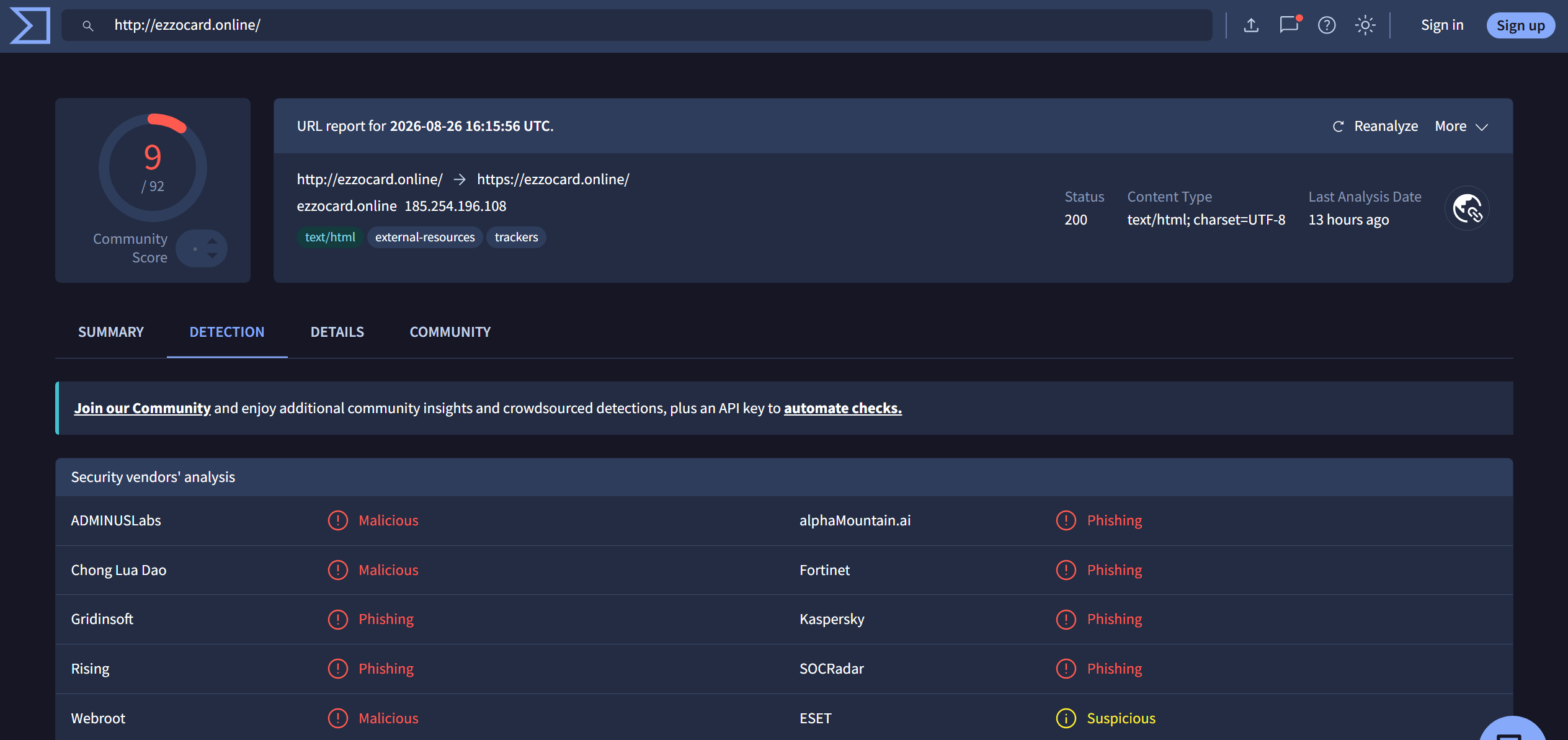
Task: Click the text/html tag
Action: pyautogui.click(x=330, y=237)
